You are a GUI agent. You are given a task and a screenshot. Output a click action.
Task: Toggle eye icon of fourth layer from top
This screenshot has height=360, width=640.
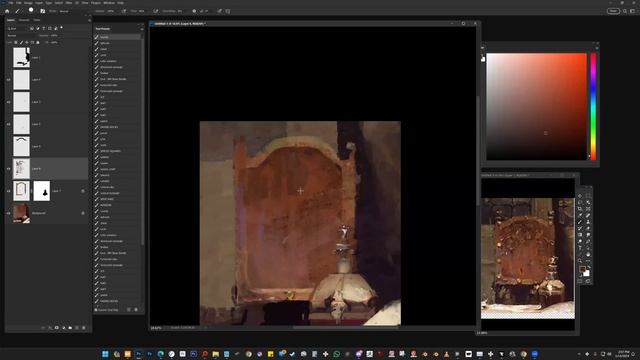pos(9,124)
